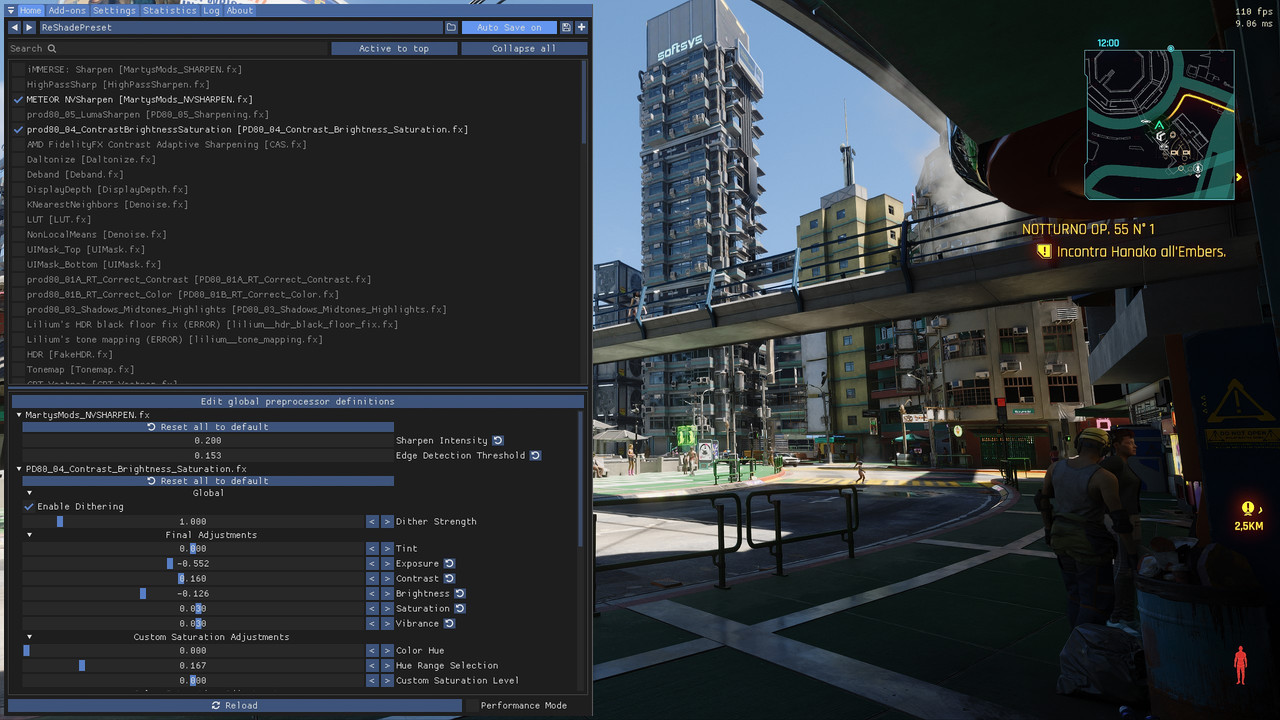Increase Saturation with the right arrow
The image size is (1280, 720).
(x=387, y=609)
